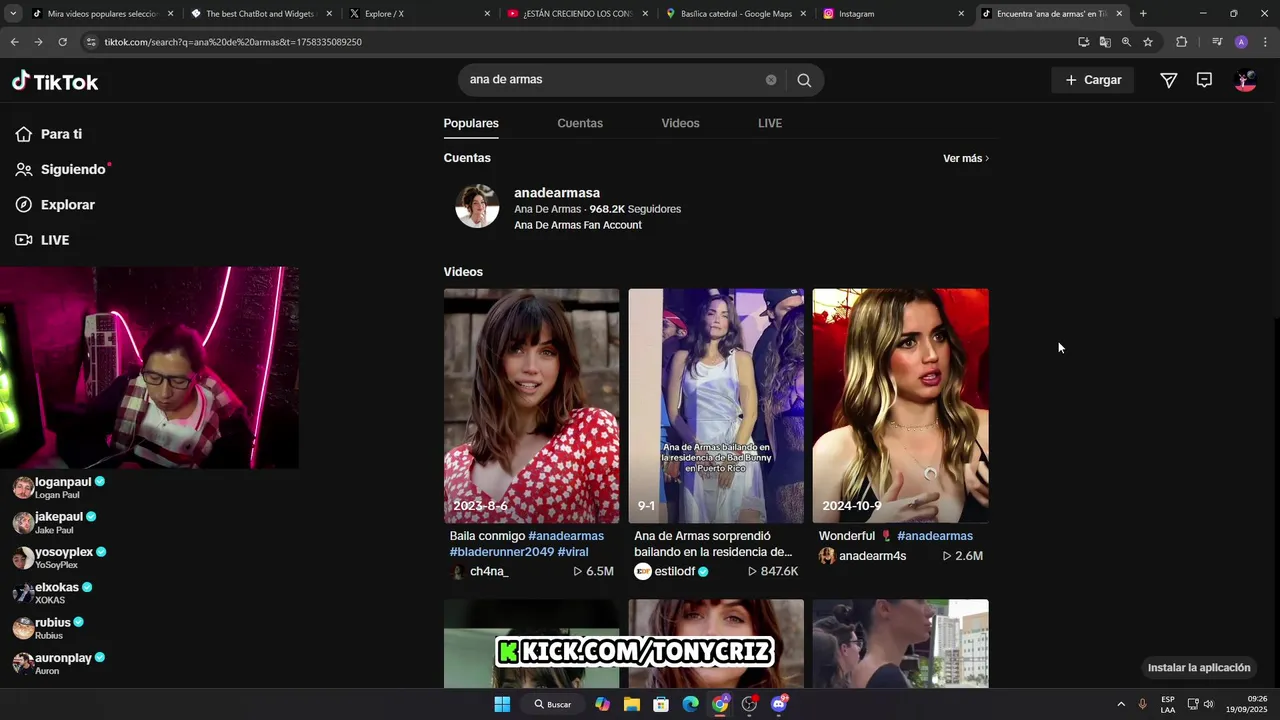The width and height of the screenshot is (1280, 720).
Task: Open the LIVE sidebar section
Action: [x=42, y=240]
